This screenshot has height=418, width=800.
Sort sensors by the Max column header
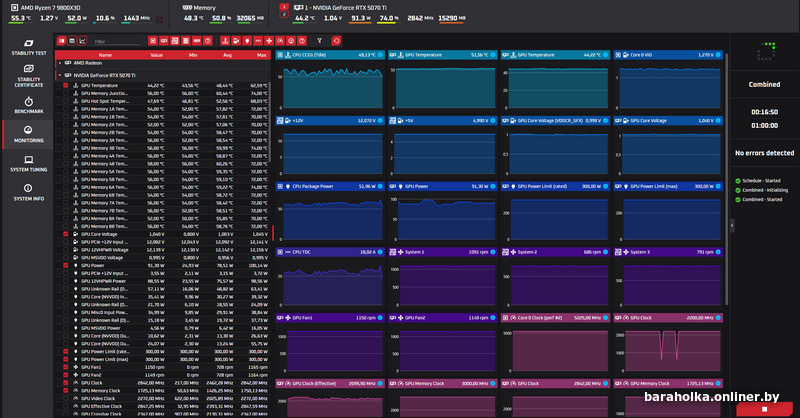coord(262,55)
